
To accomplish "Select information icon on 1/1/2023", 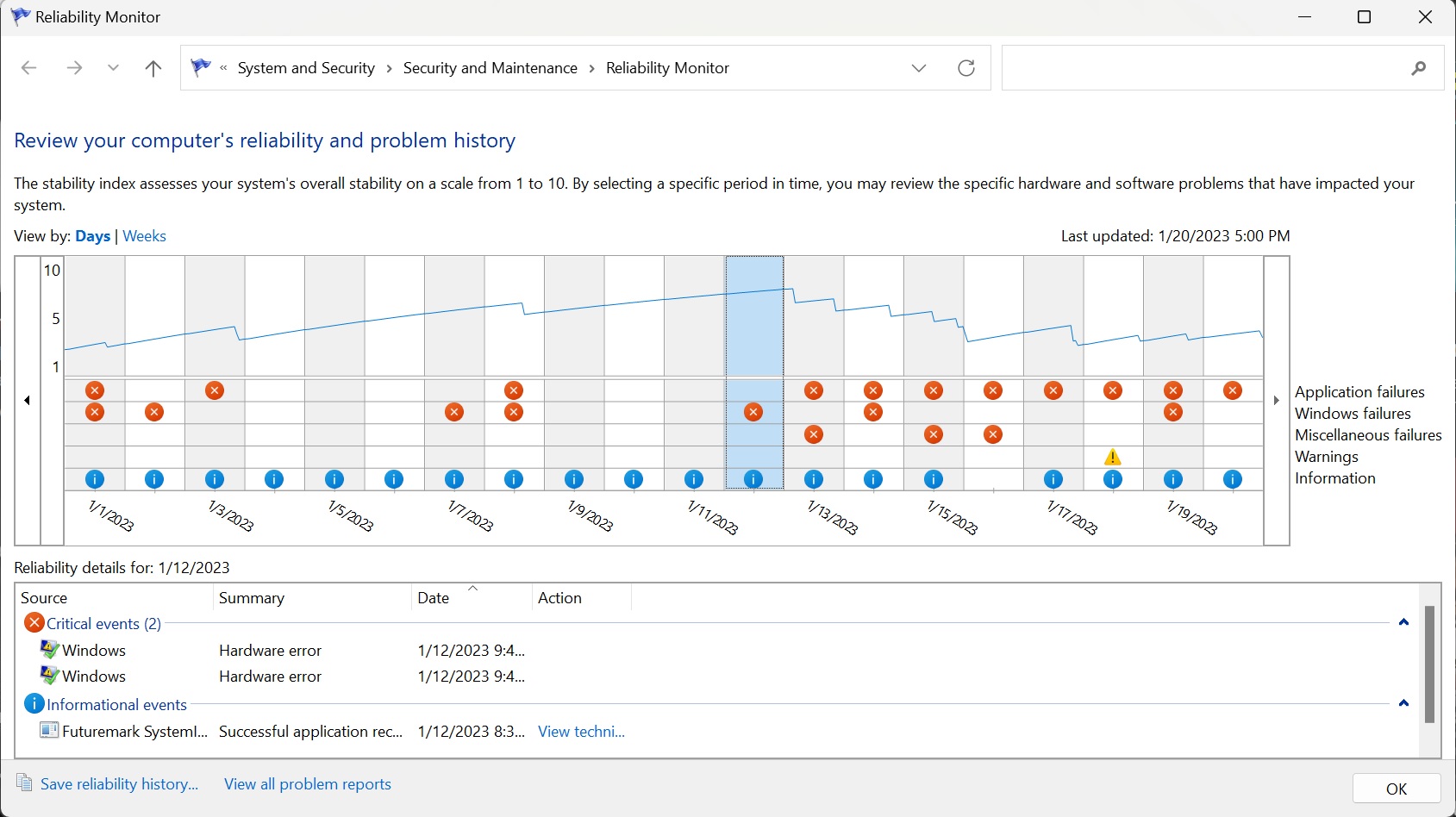I will (95, 479).
